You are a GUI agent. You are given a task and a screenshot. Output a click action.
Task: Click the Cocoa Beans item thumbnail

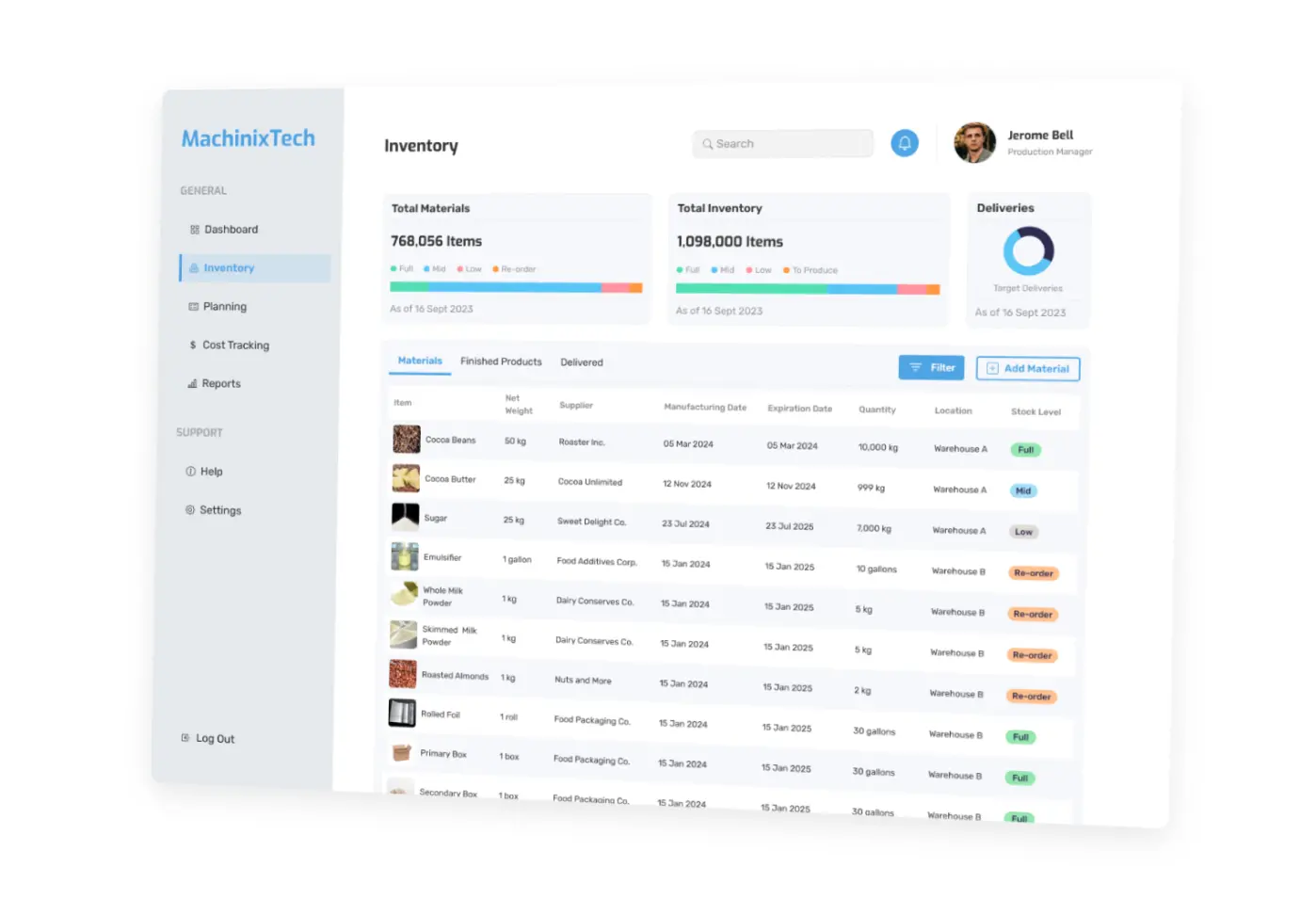pos(407,440)
